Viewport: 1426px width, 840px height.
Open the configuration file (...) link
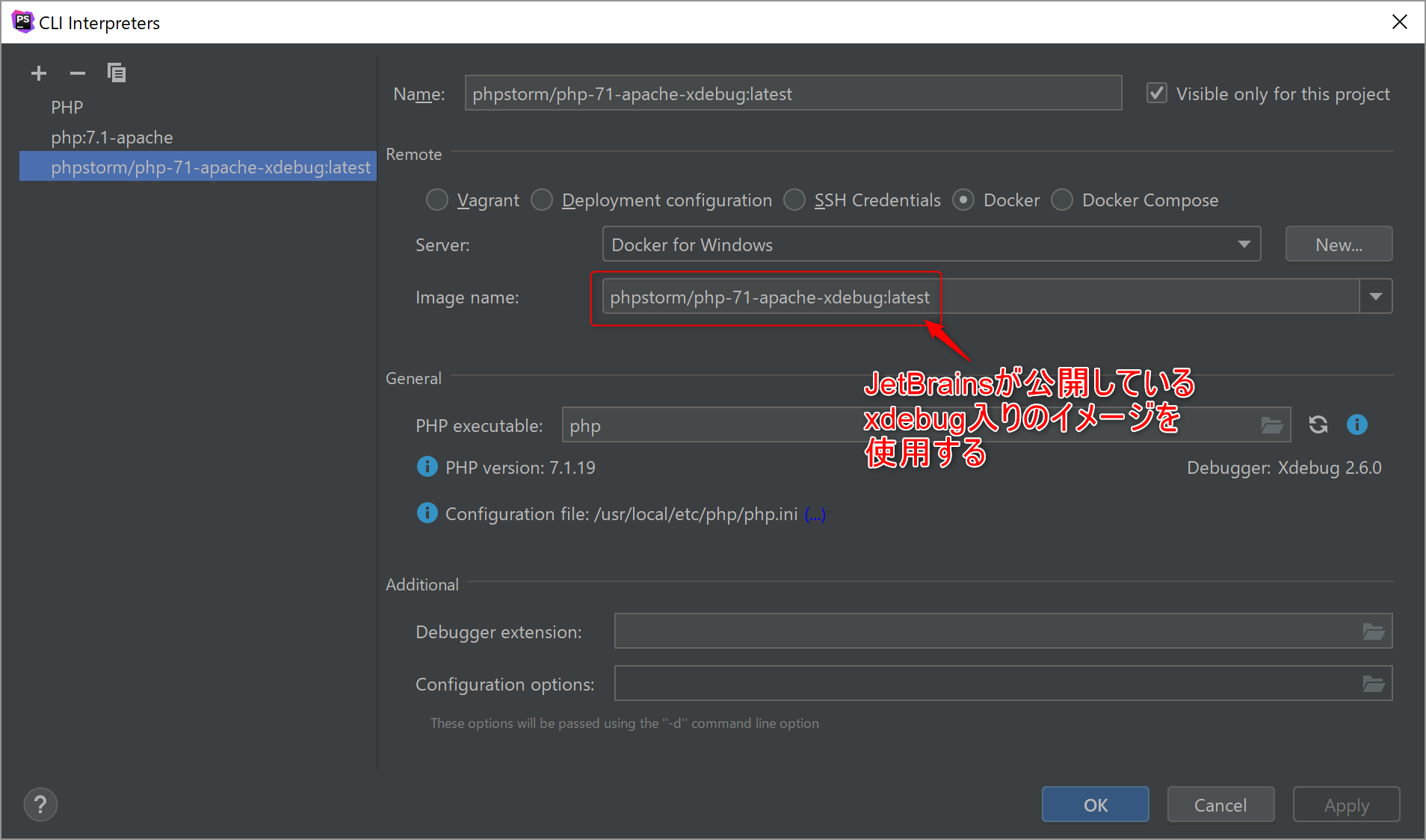coord(815,515)
